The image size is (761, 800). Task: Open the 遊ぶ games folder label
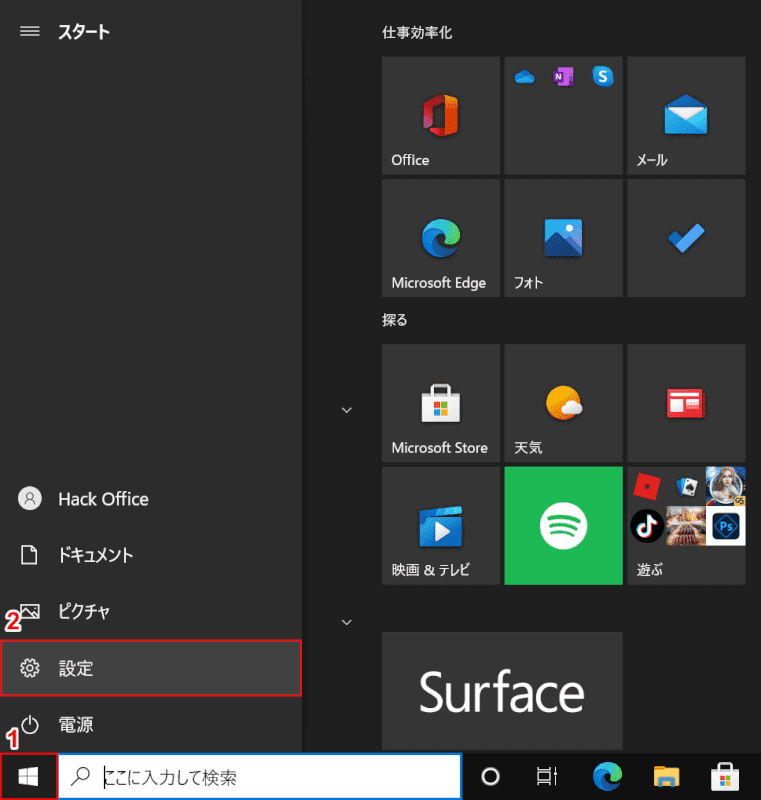tap(649, 569)
